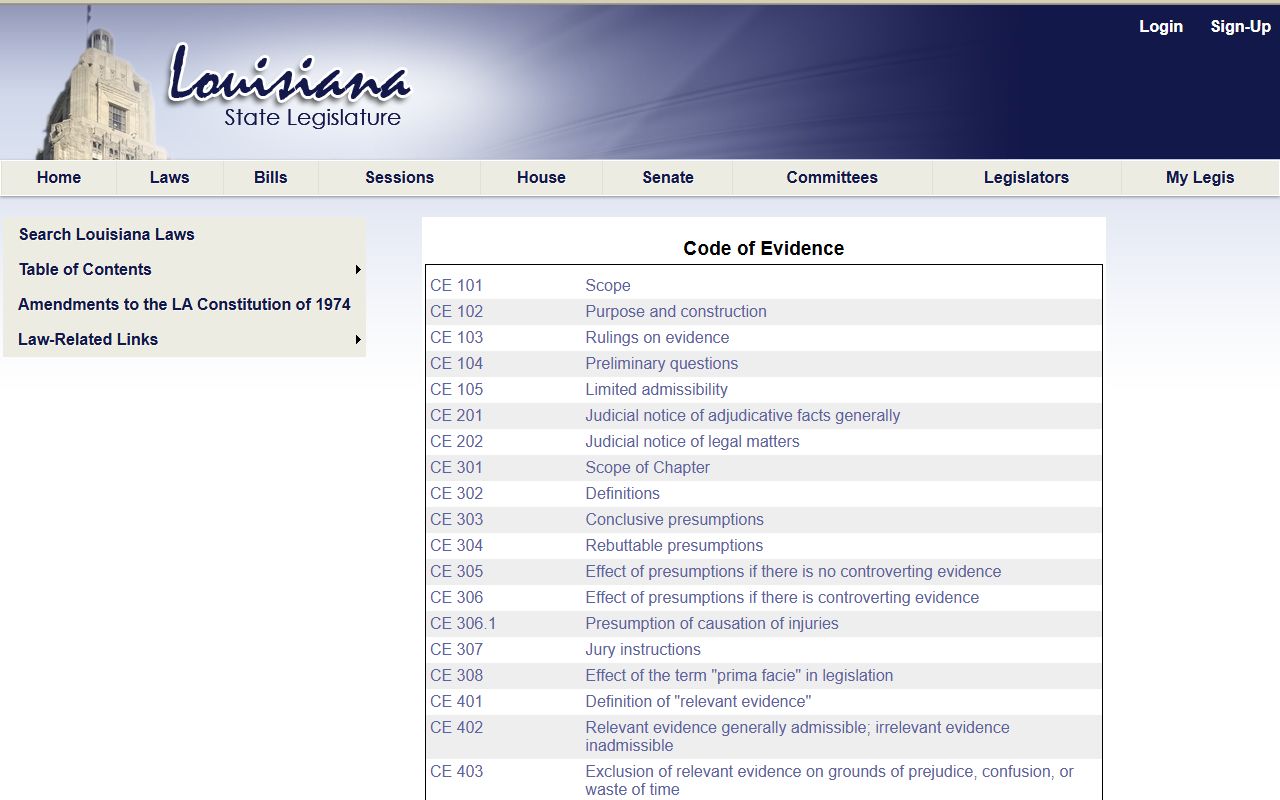Click the Louisiana State Legislature logo
The height and width of the screenshot is (800, 1280).
[289, 86]
